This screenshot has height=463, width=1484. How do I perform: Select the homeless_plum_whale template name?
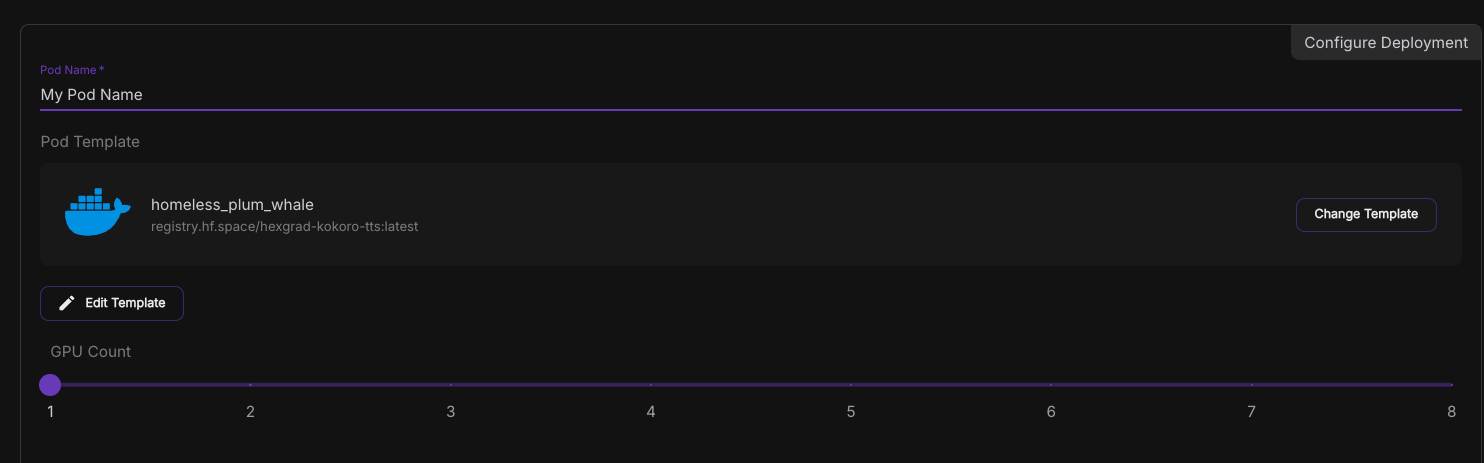[x=232, y=205]
